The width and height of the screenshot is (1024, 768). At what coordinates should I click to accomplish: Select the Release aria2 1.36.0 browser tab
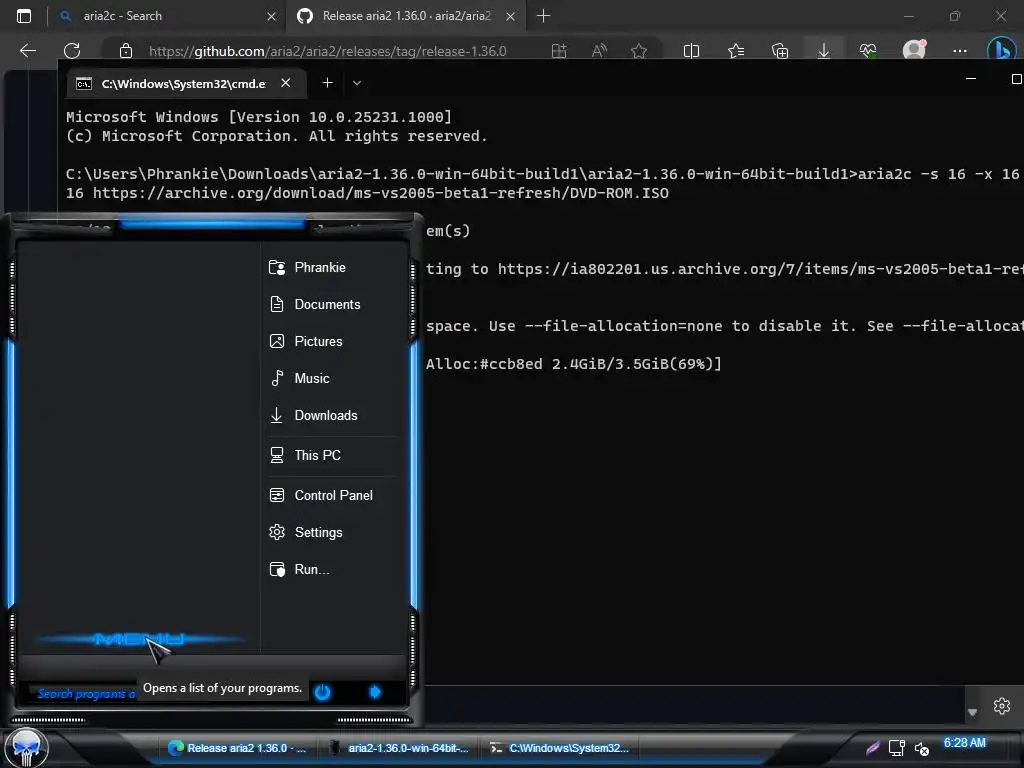(405, 16)
